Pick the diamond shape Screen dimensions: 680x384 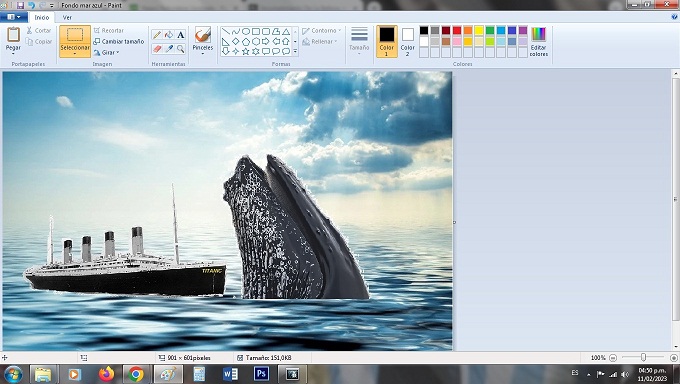click(x=235, y=42)
